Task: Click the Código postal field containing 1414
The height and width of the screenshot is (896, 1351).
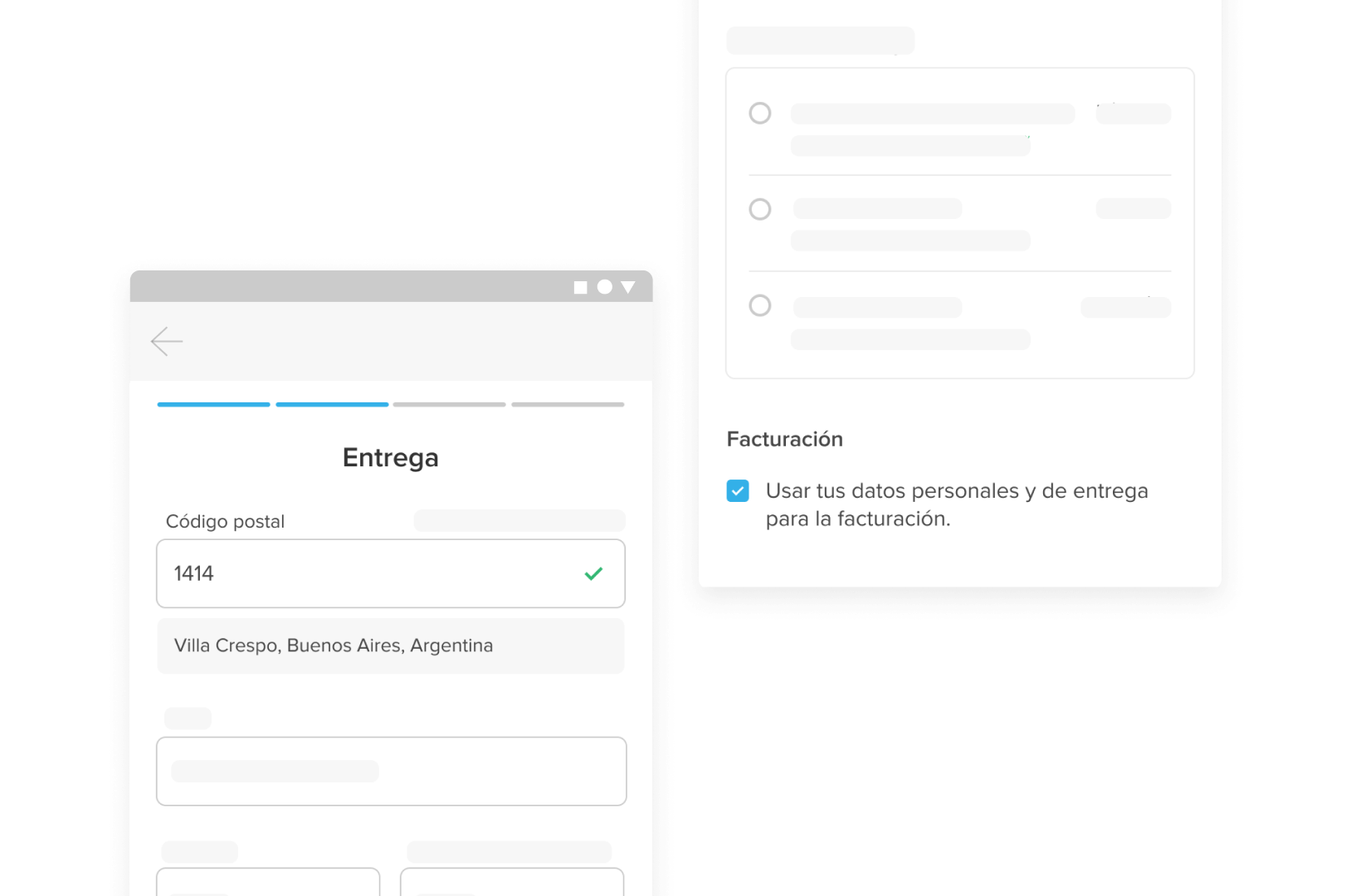Action: coord(391,573)
